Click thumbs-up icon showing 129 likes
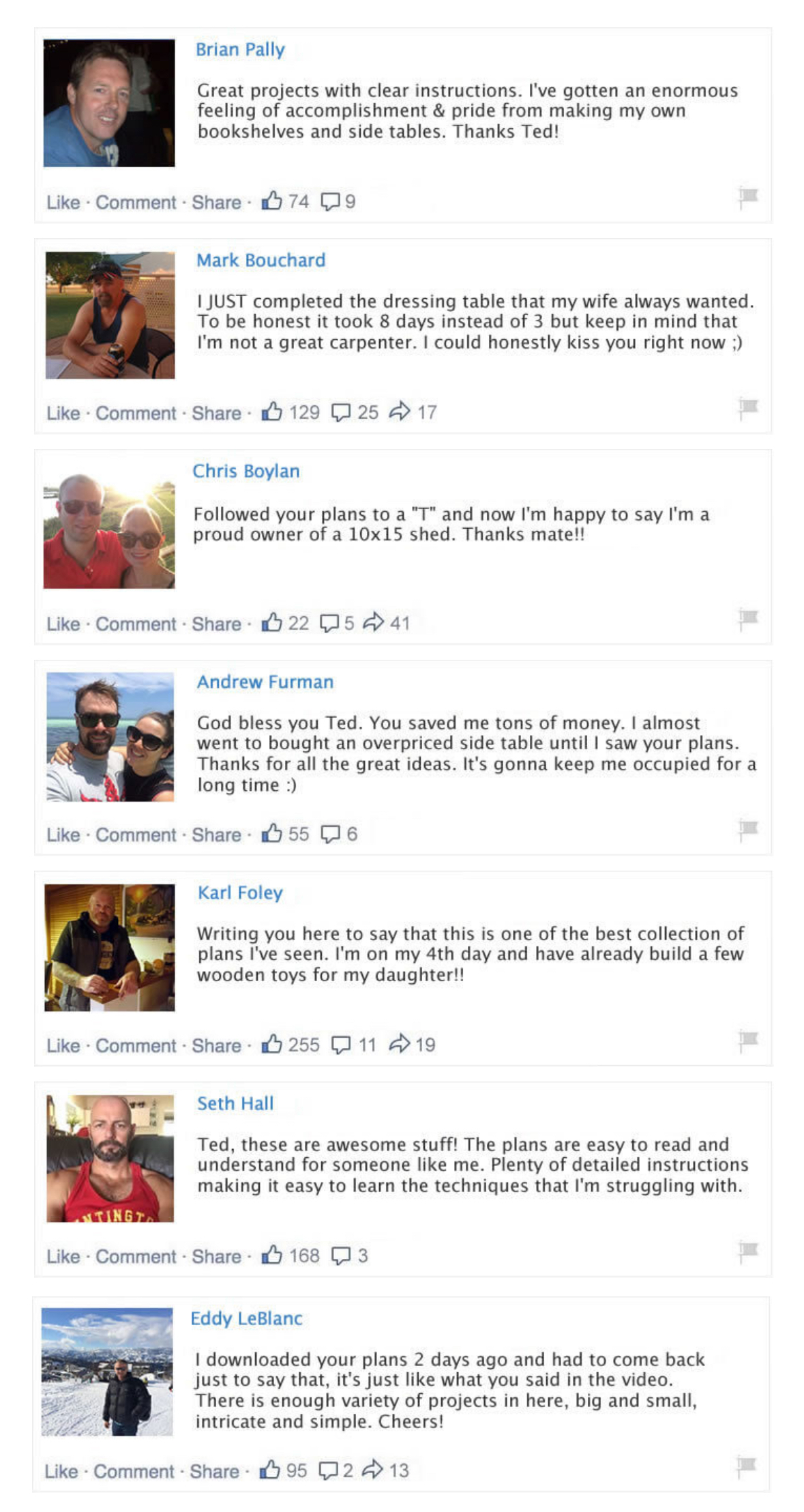Viewport: 804px width, 1512px height. click(271, 411)
